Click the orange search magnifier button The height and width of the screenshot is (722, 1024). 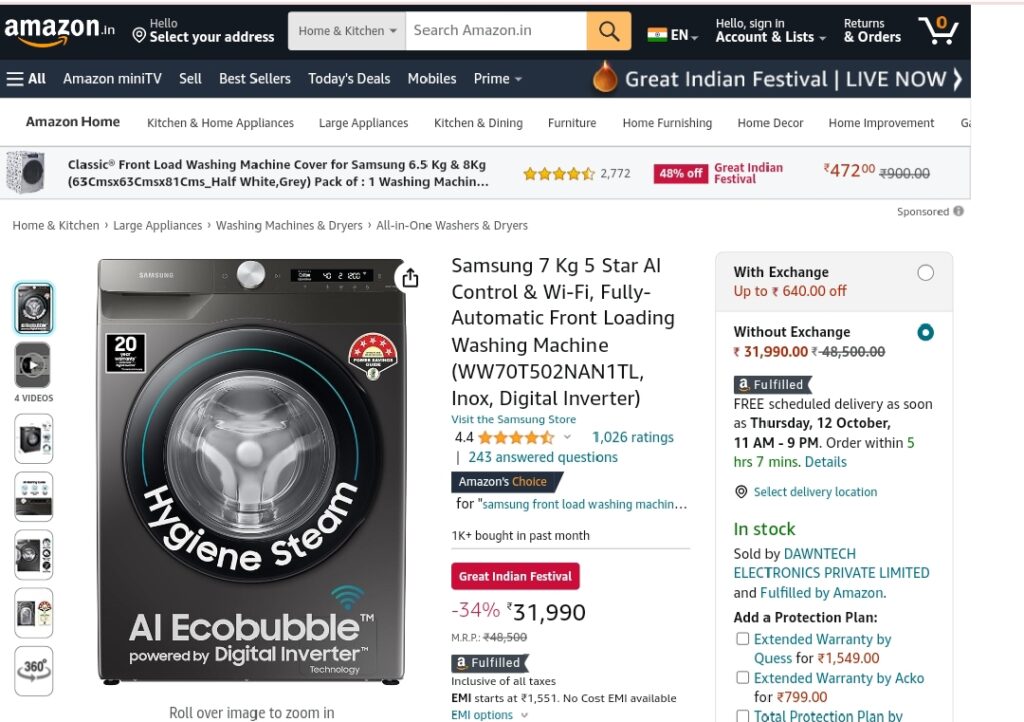pyautogui.click(x=609, y=31)
